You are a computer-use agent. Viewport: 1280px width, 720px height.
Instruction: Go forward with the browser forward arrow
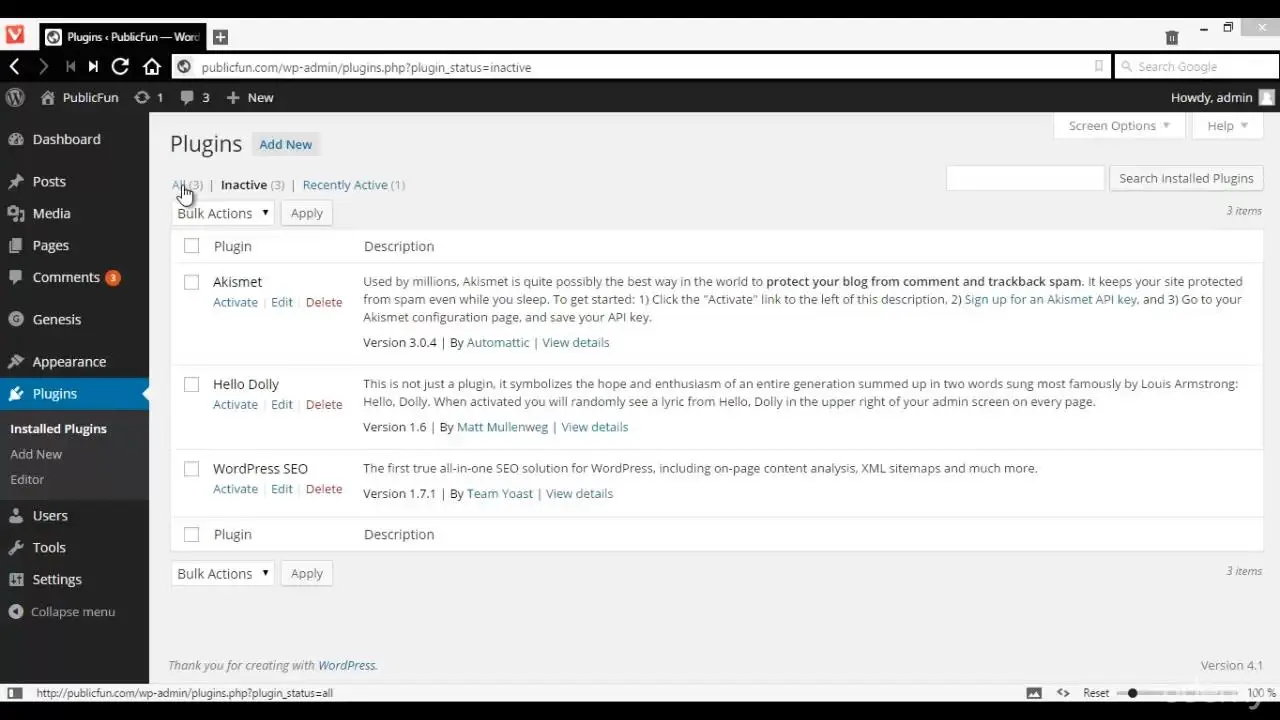tap(43, 67)
